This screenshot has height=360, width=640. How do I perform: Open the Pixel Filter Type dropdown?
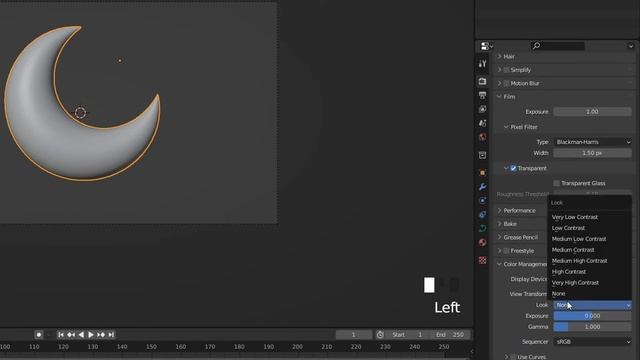(593, 142)
